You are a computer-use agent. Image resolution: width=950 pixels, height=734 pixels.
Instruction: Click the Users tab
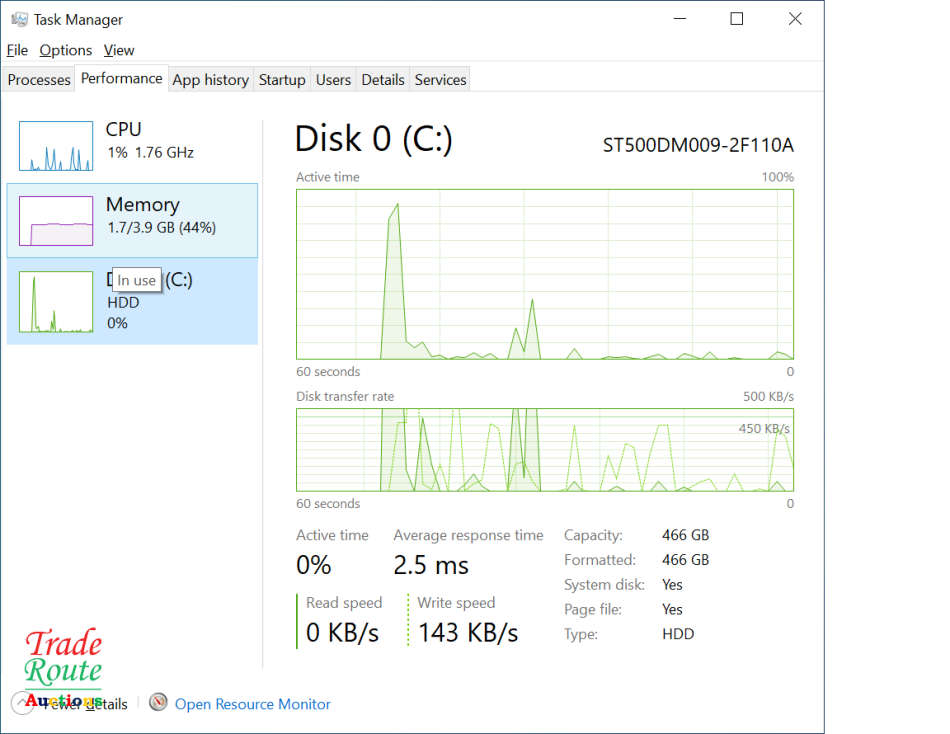tap(333, 79)
